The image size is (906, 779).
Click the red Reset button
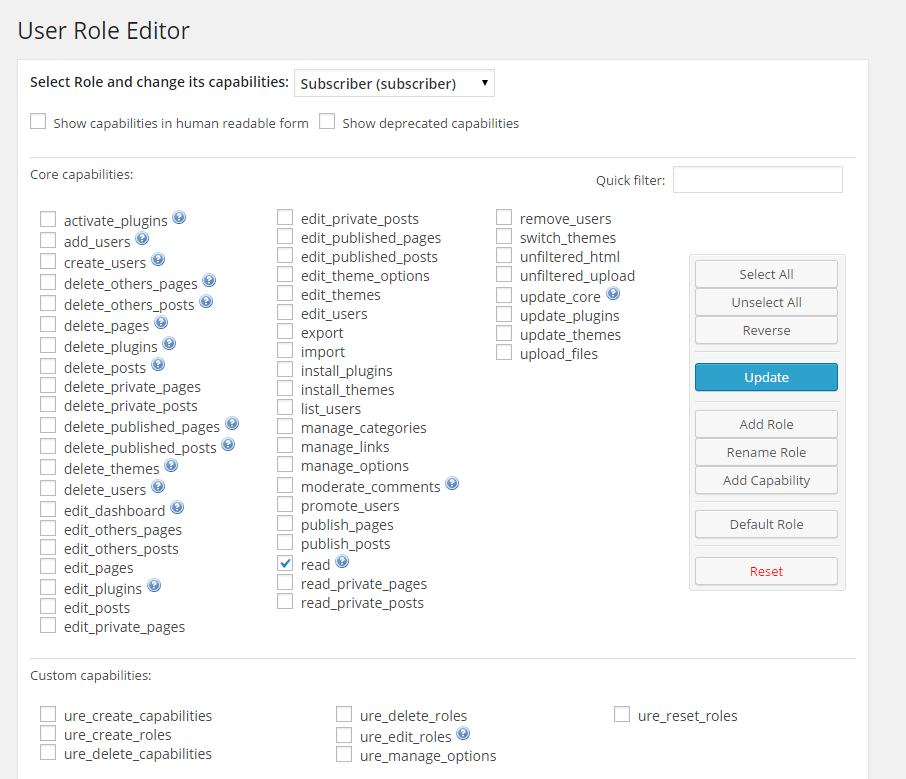click(766, 572)
